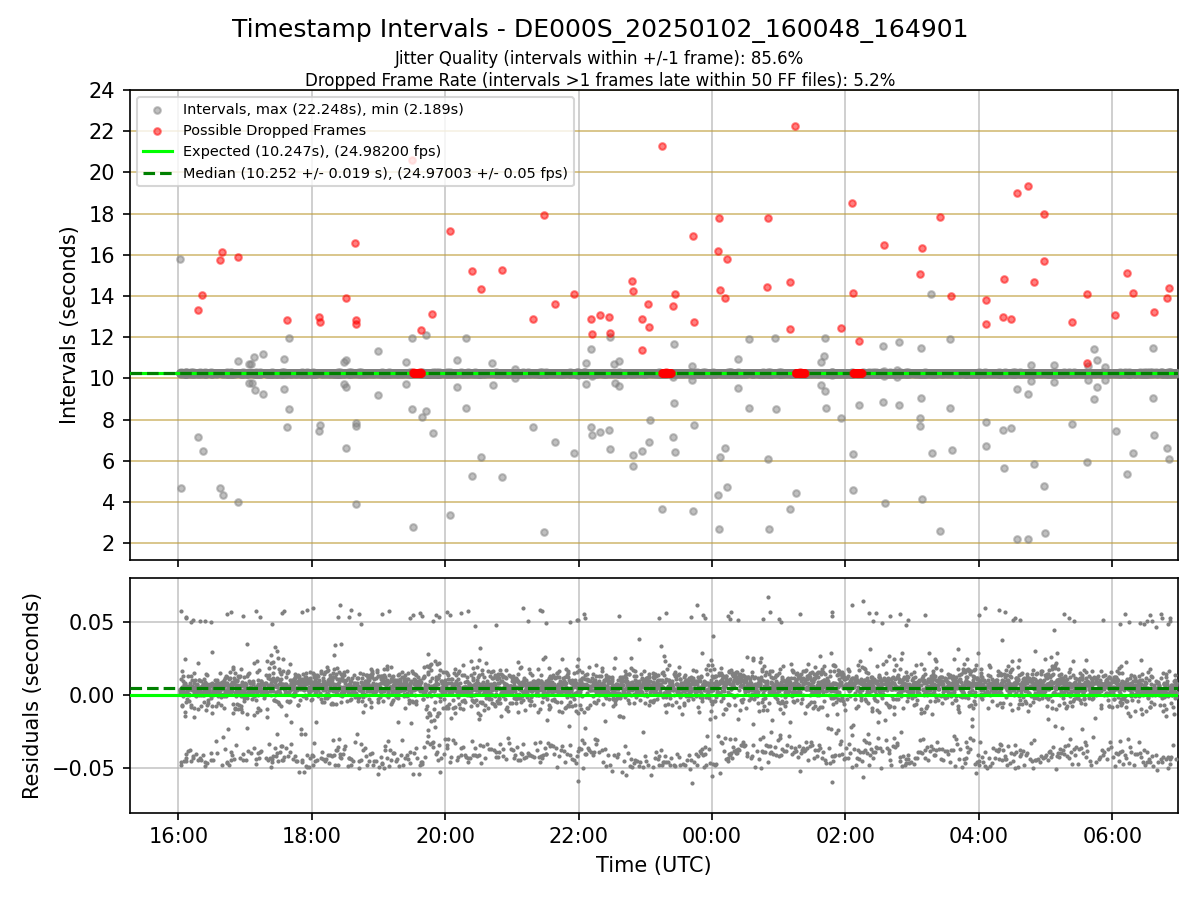Click the "00:00" x-axis tick label
The width and height of the screenshot is (1200, 900).
point(712,834)
